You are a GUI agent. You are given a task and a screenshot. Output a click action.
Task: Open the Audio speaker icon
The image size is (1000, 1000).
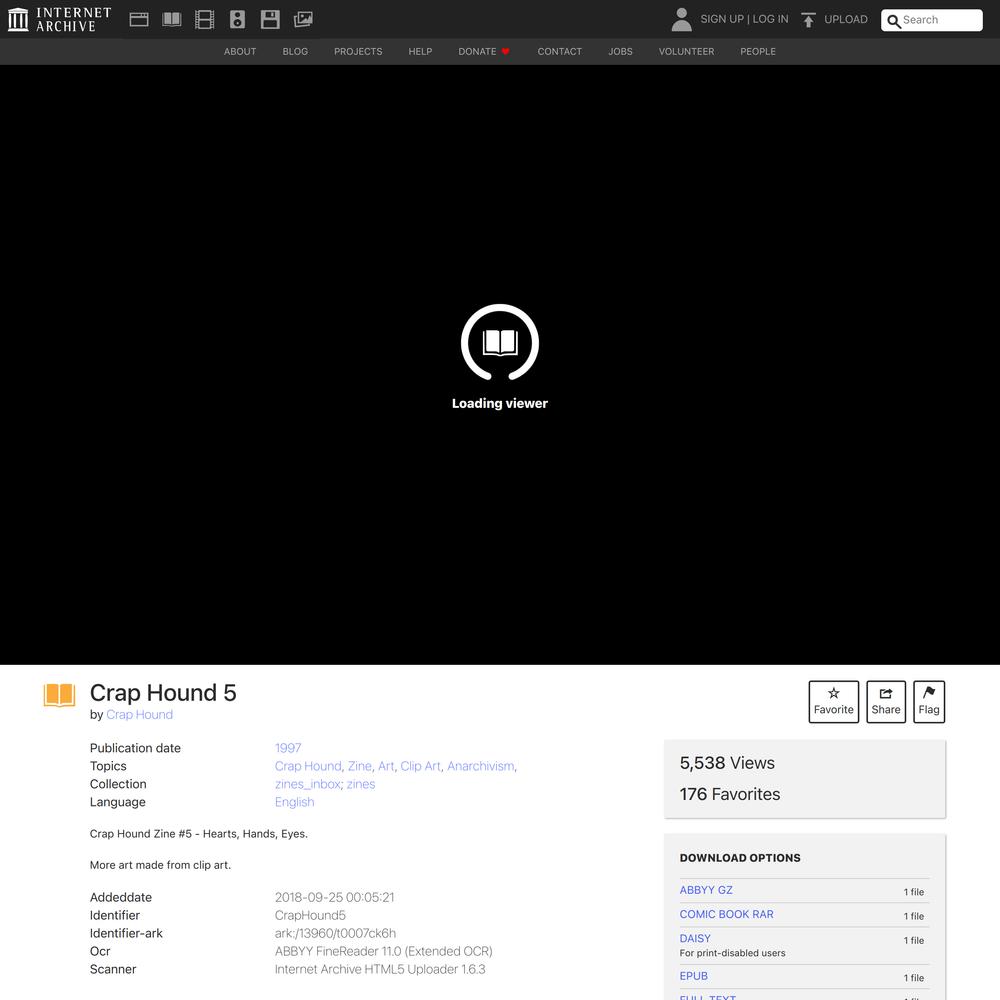(237, 19)
